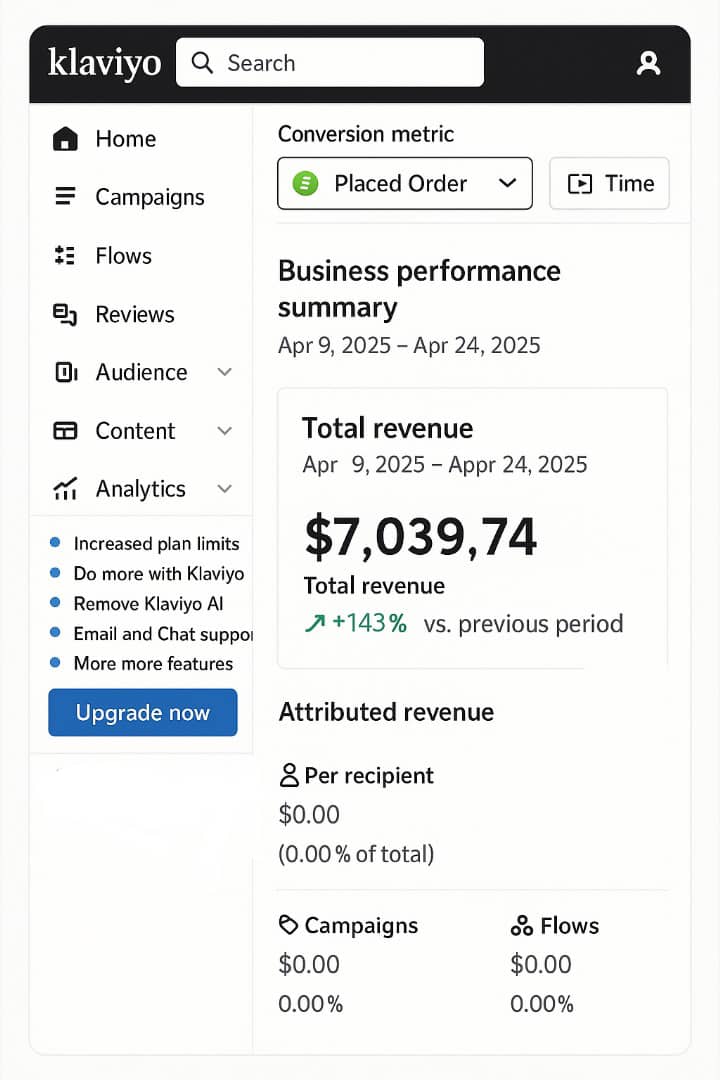This screenshot has width=720, height=1080.
Task: Open the Audience sidebar item
Action: coord(141,373)
